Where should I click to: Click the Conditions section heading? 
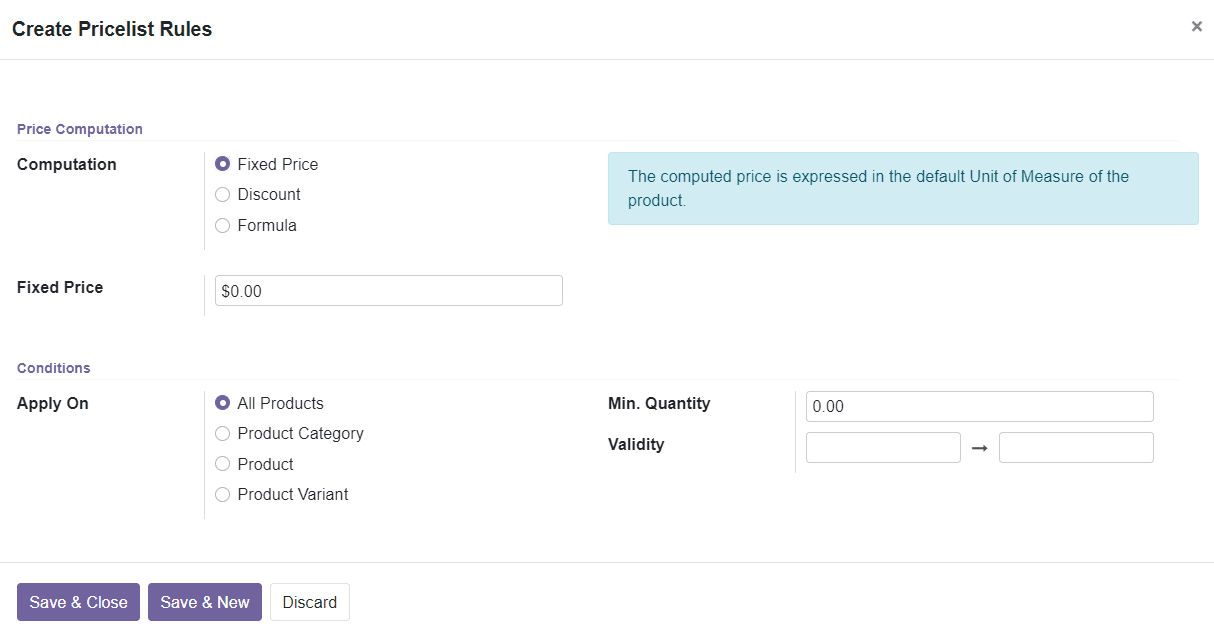(53, 368)
